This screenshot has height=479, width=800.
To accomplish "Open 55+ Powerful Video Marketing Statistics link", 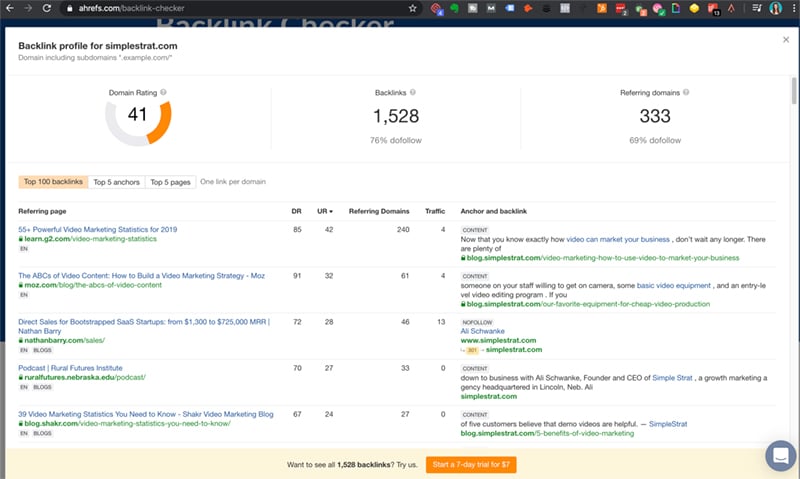I will click(97, 230).
